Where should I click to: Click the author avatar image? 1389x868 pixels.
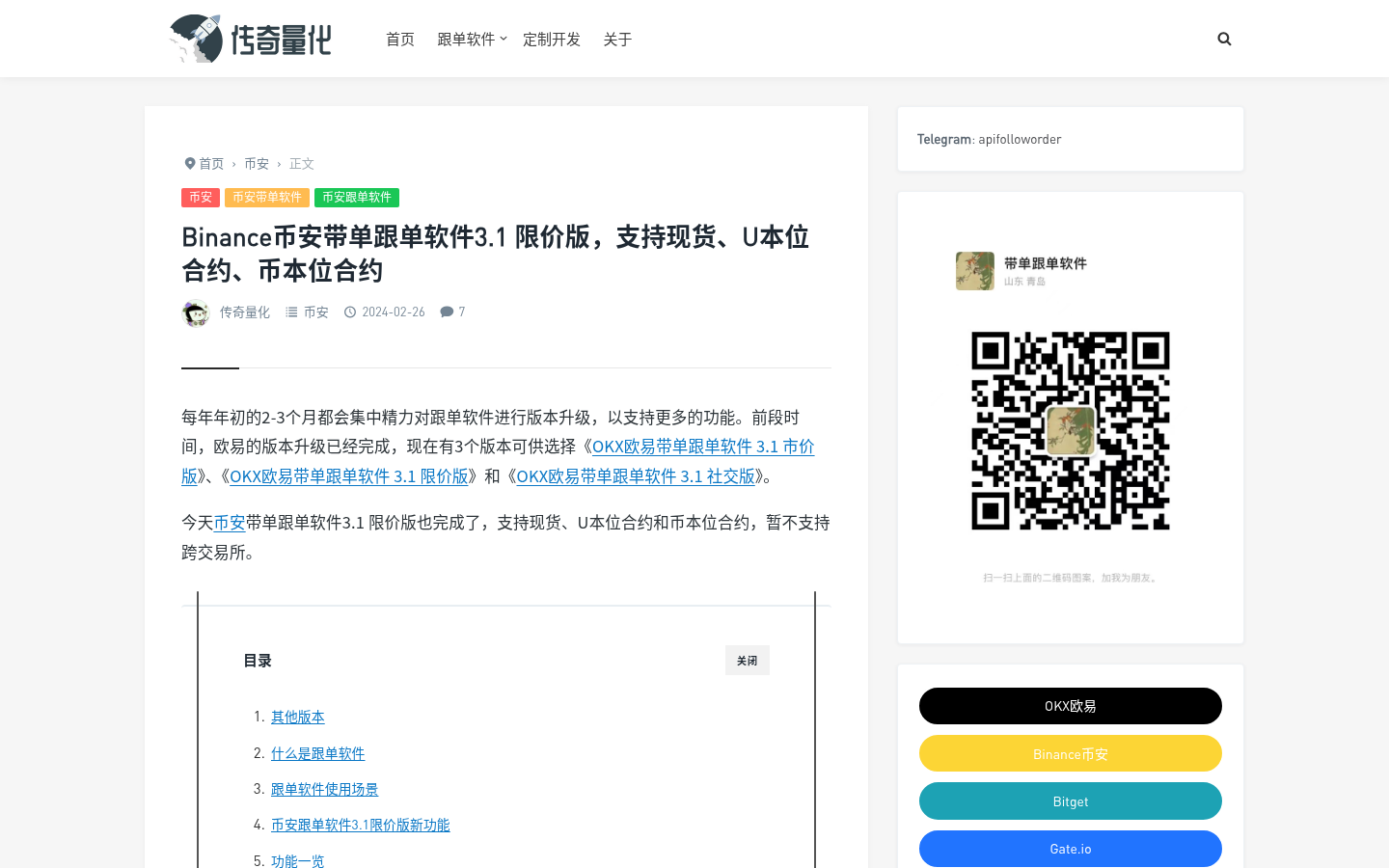coord(196,312)
